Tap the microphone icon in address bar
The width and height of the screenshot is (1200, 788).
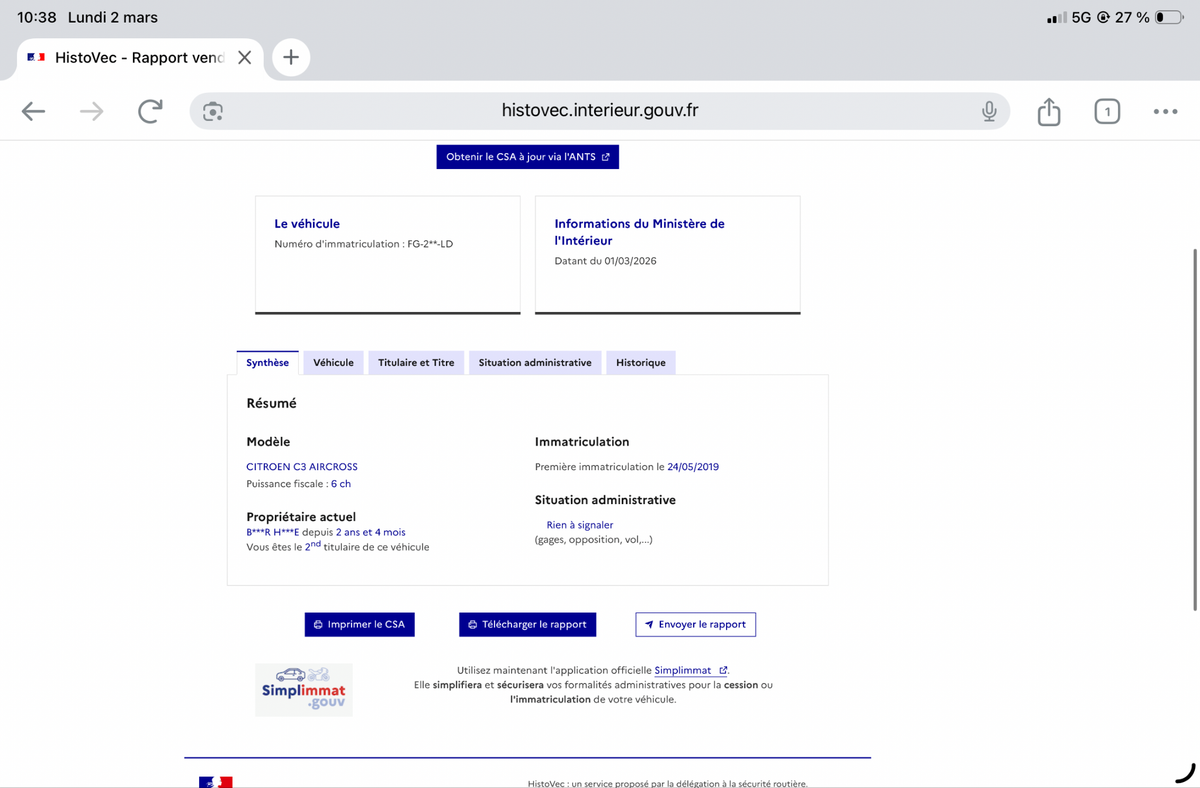pos(988,112)
